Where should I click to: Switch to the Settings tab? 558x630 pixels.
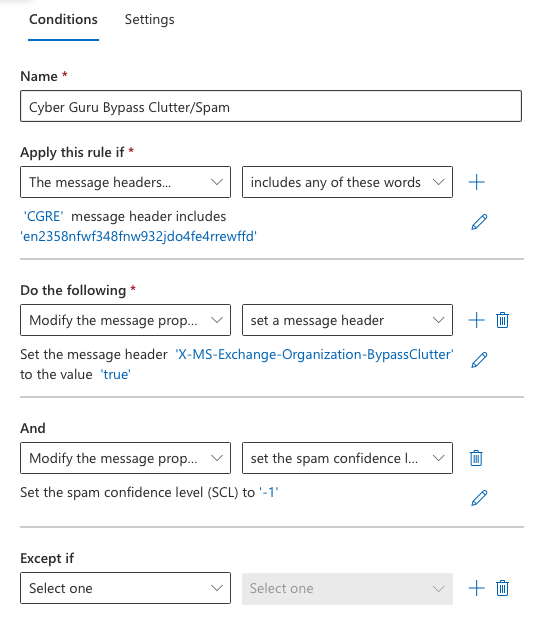click(149, 20)
